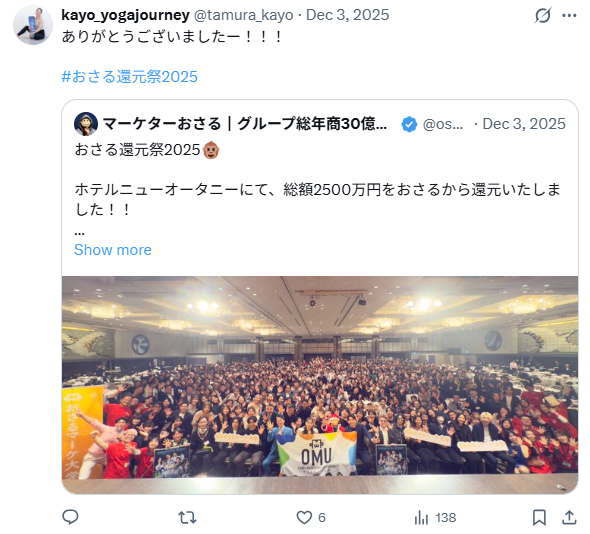Click the kayo_yogajourney display name

[125, 15]
